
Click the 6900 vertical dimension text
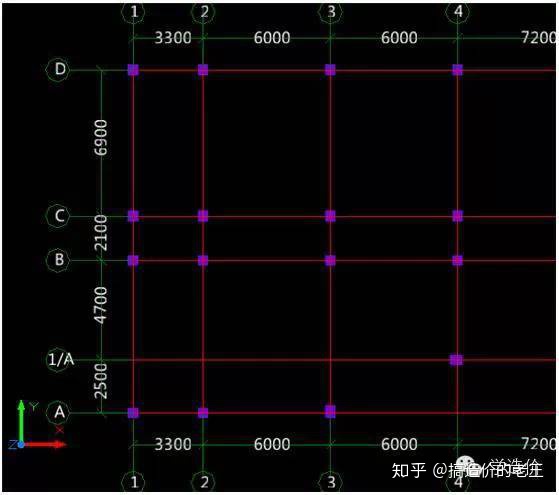pos(101,138)
